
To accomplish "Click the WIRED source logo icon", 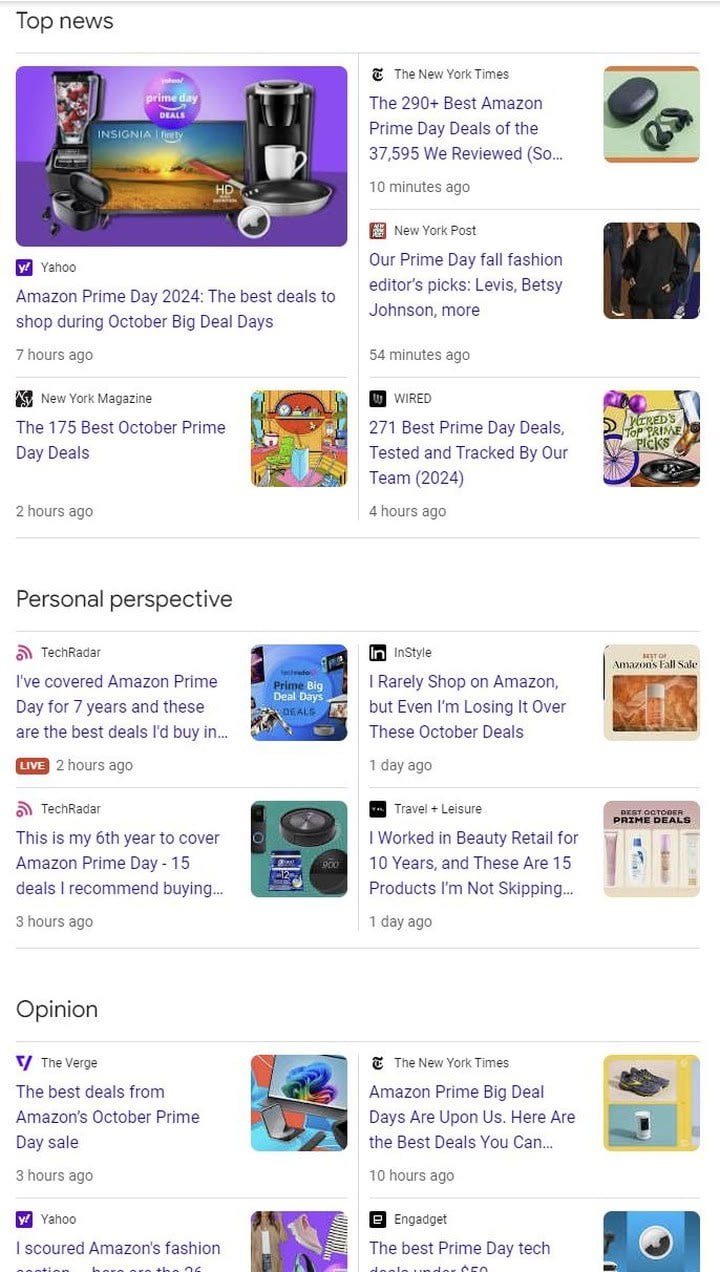I will coord(377,398).
